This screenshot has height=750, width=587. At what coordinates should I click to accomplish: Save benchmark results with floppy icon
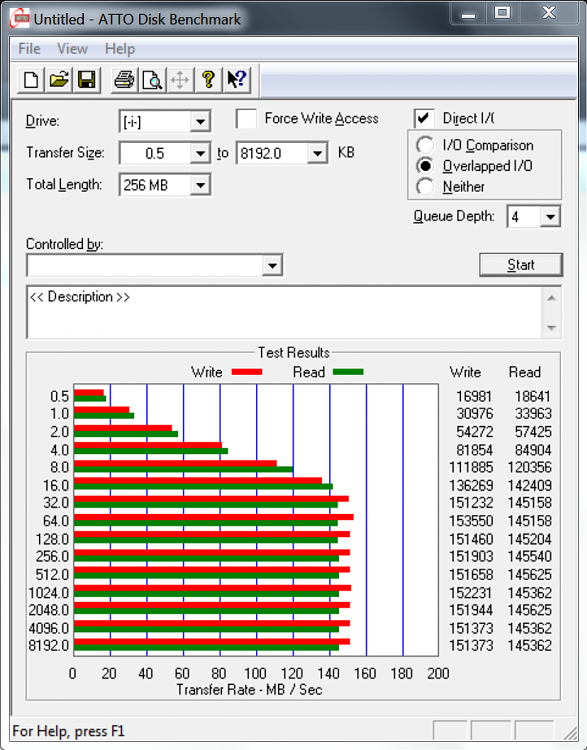pos(87,80)
